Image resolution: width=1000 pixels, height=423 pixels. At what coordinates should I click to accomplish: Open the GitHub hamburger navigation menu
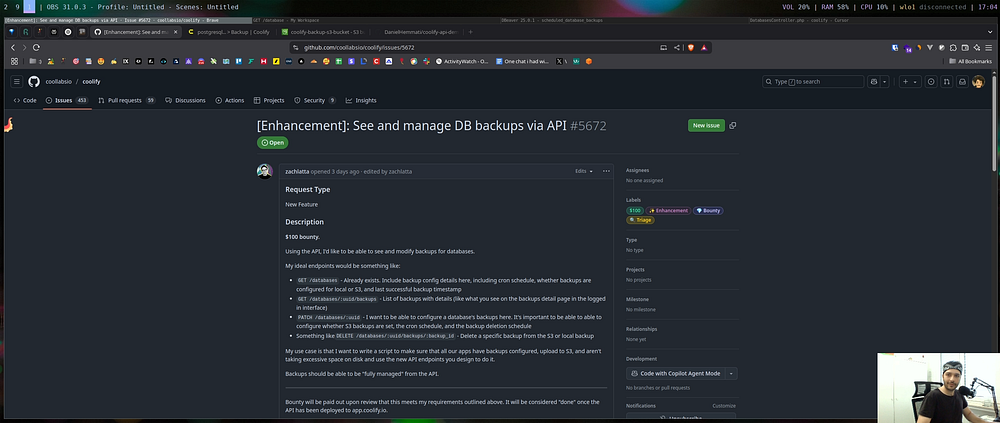(x=17, y=82)
